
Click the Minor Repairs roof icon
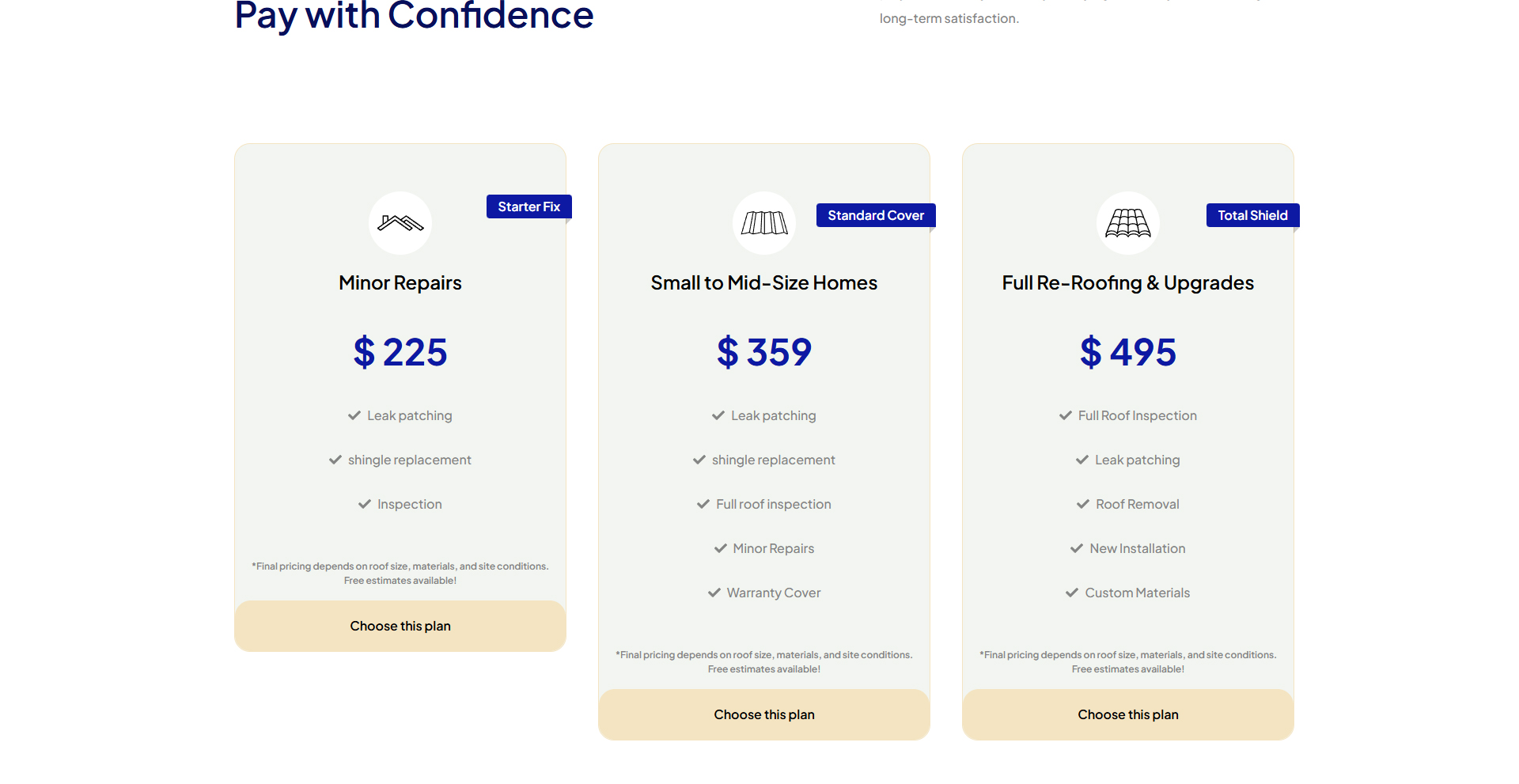pos(400,223)
